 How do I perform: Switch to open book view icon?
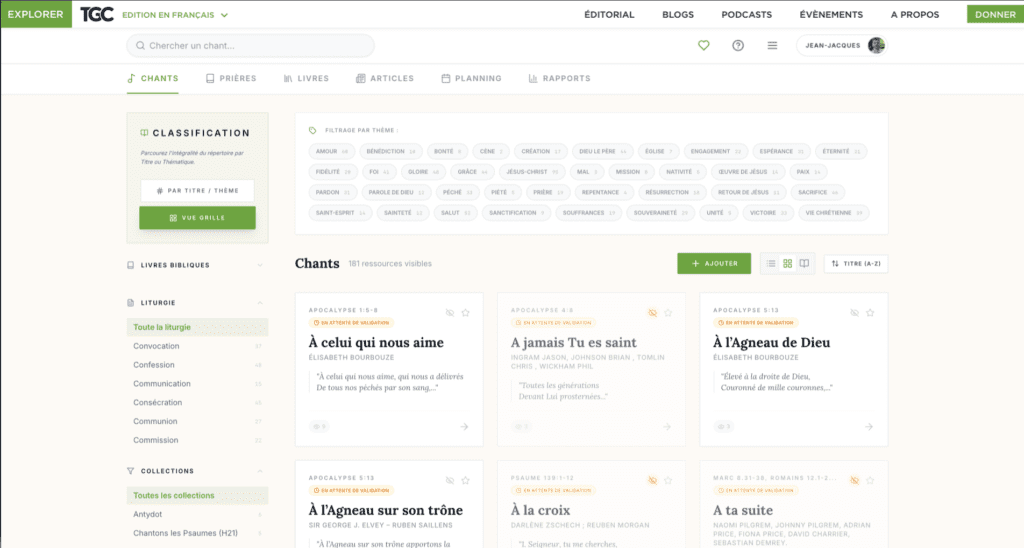tap(804, 264)
